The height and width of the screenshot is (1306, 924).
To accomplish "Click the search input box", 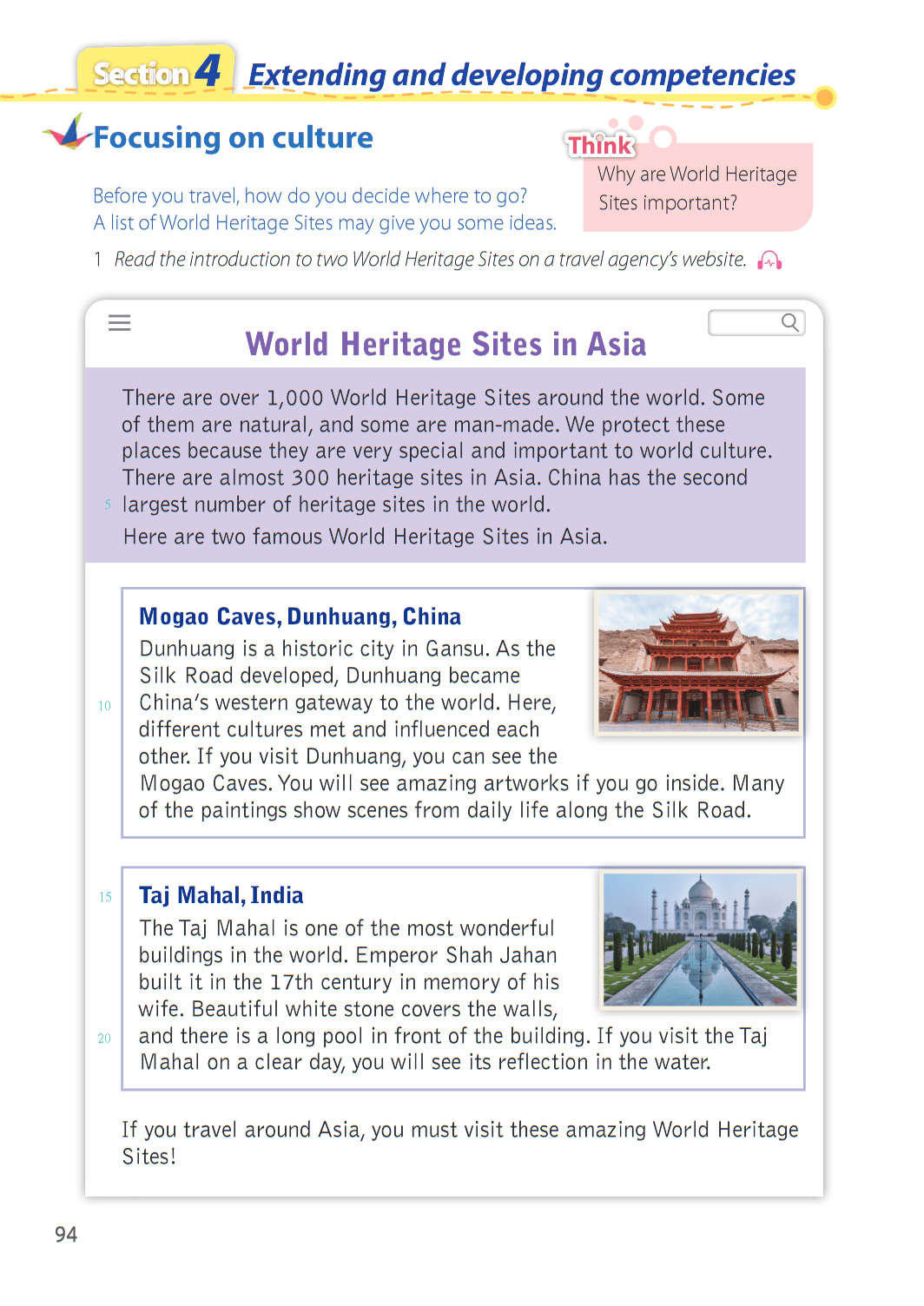I will click(x=756, y=323).
